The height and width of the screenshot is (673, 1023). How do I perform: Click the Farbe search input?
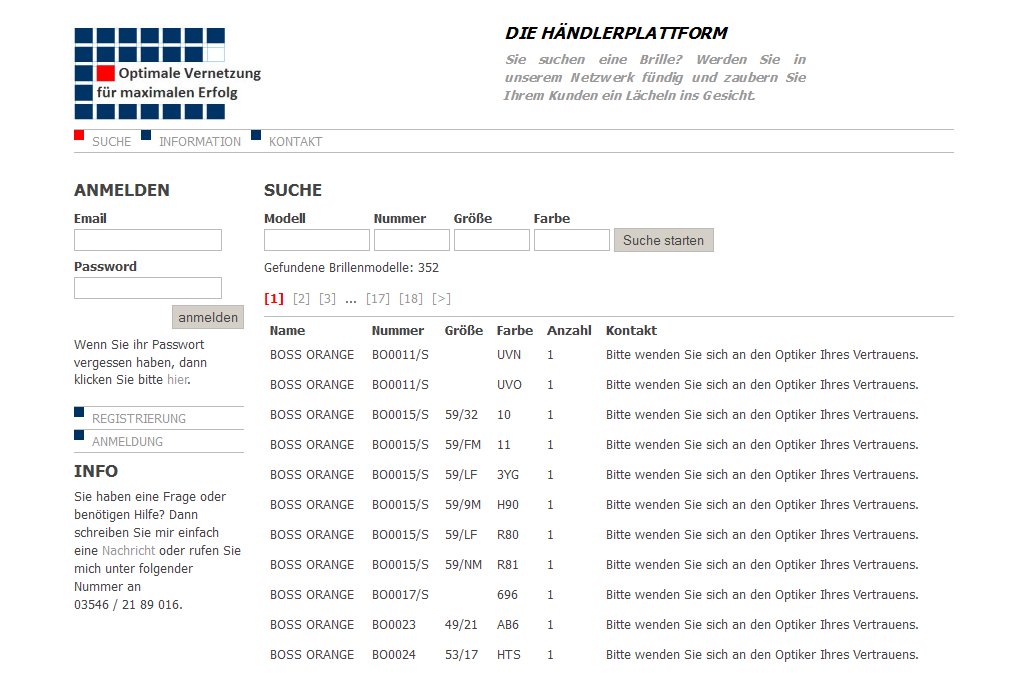pos(571,240)
